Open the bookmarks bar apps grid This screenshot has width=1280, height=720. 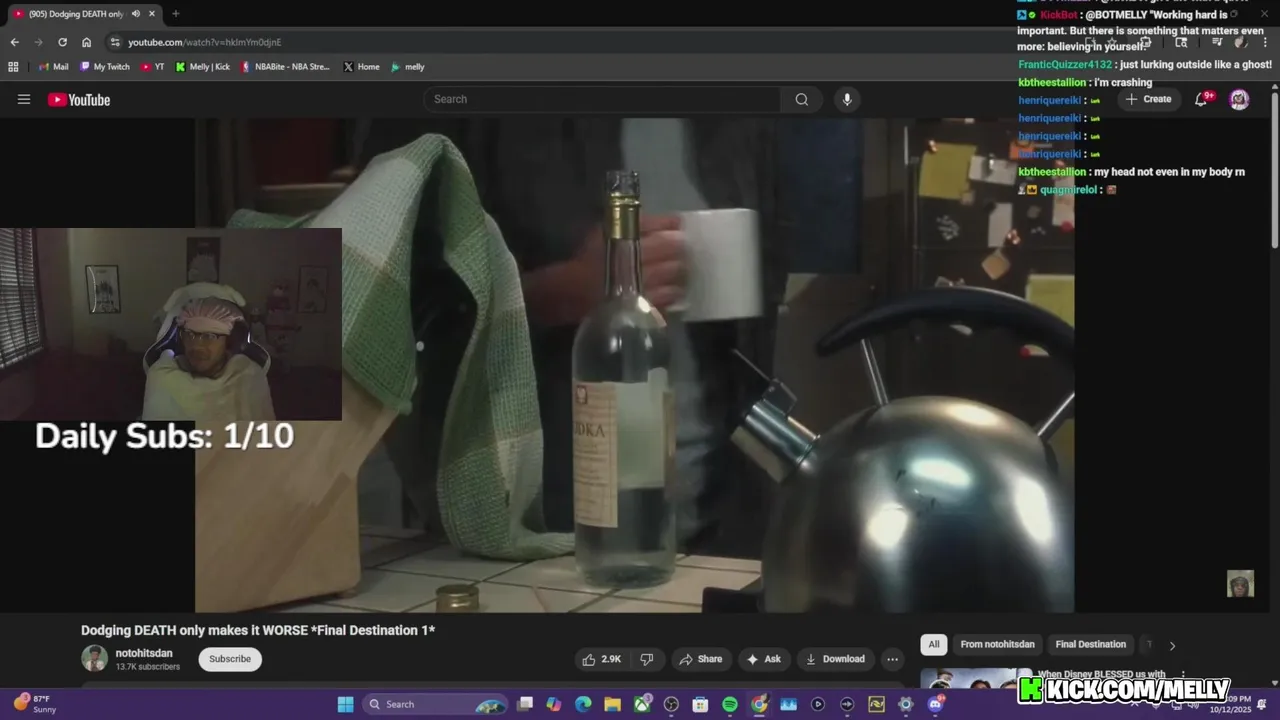pyautogui.click(x=13, y=67)
